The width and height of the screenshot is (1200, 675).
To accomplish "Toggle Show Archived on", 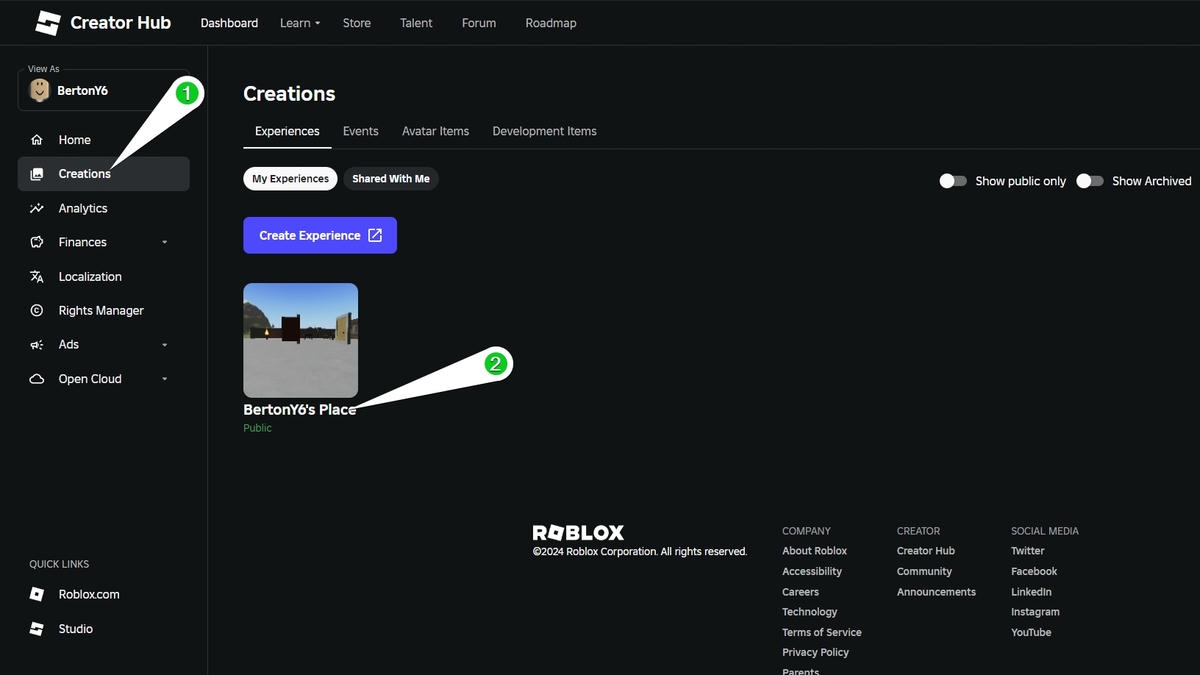I will 1089,181.
